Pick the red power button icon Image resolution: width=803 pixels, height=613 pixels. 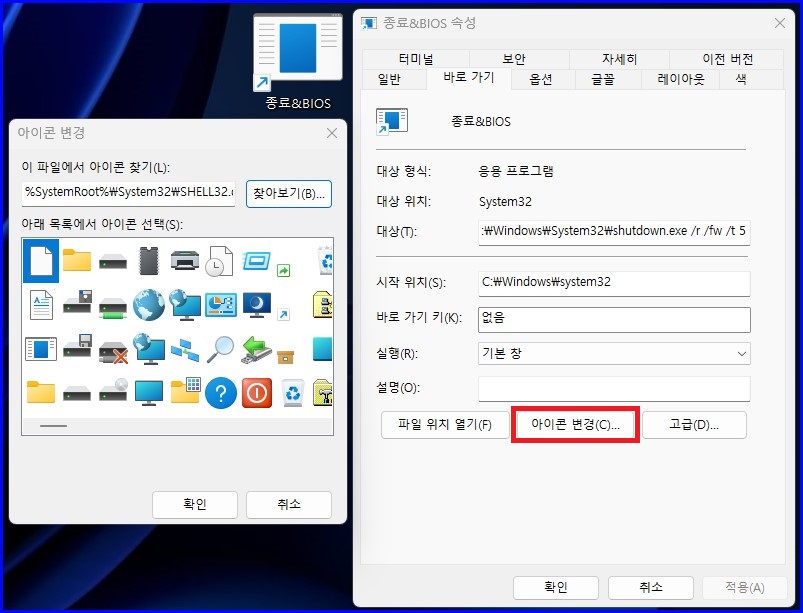tap(257, 393)
